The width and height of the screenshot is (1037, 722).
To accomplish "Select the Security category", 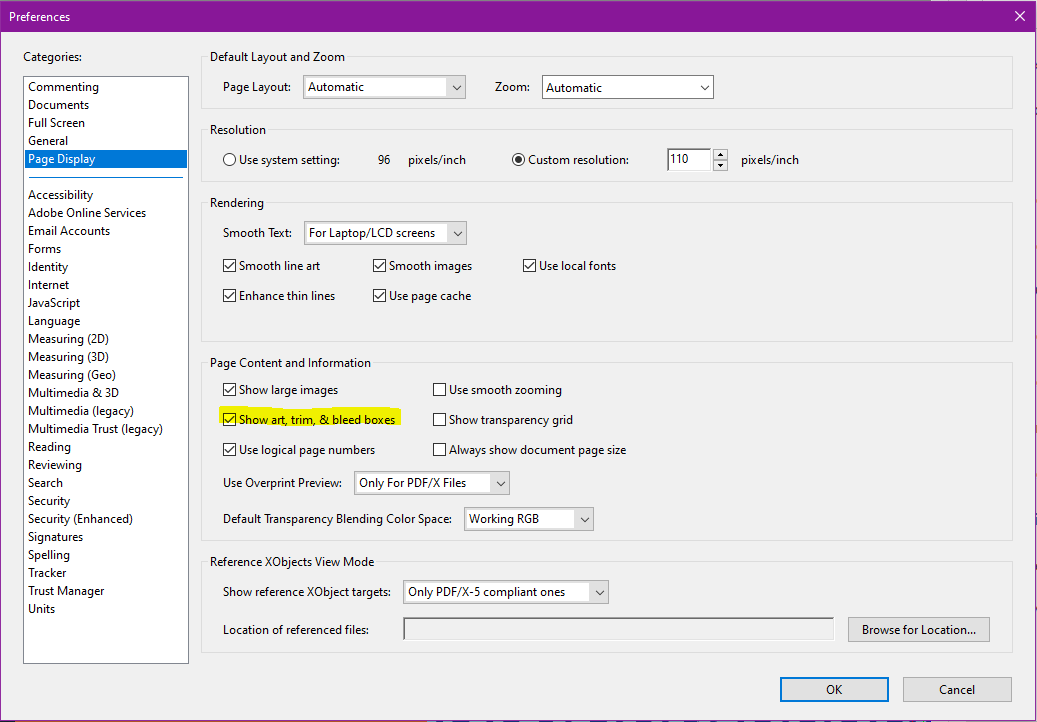I will [x=49, y=501].
